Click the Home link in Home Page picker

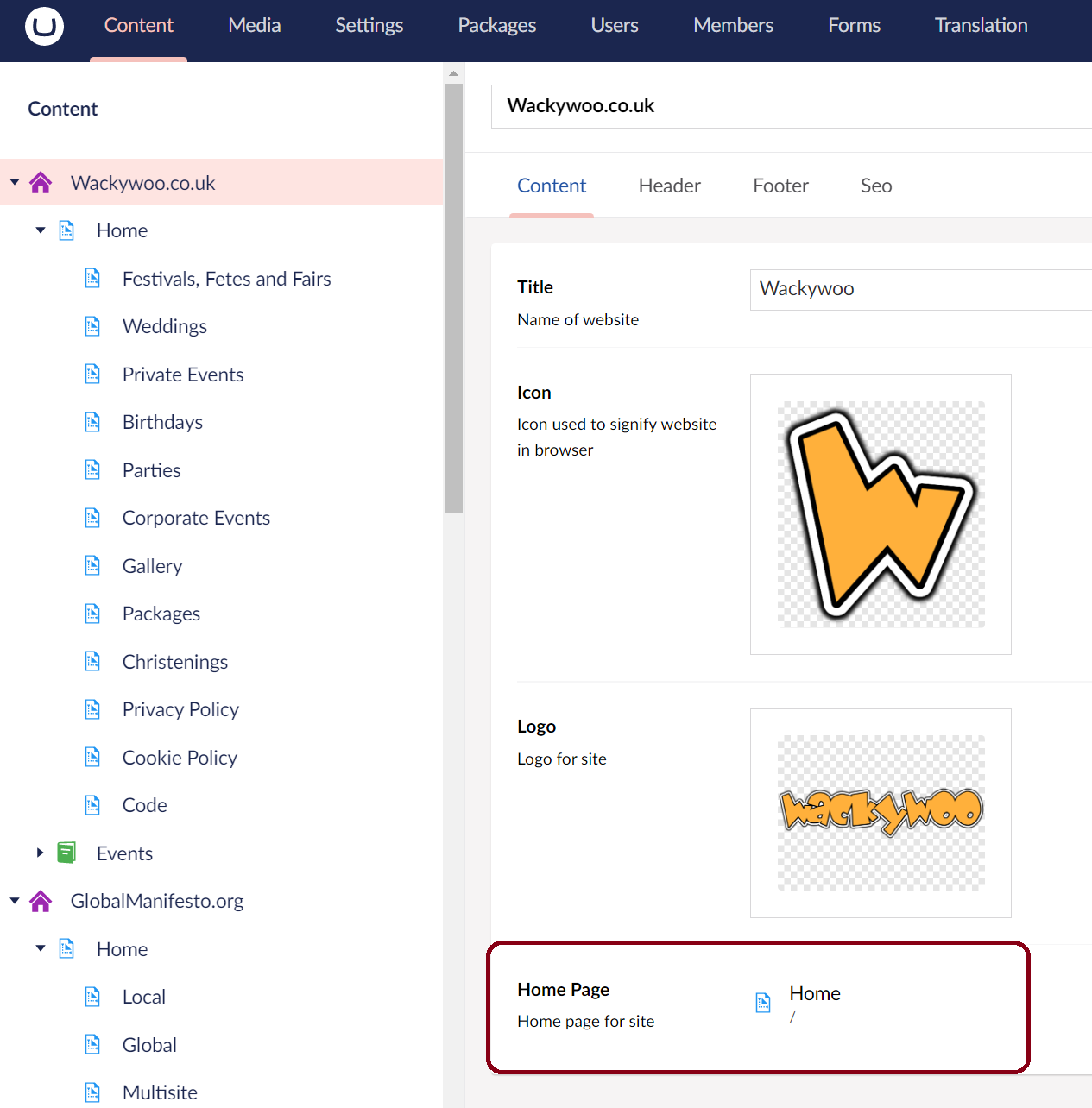click(x=815, y=993)
